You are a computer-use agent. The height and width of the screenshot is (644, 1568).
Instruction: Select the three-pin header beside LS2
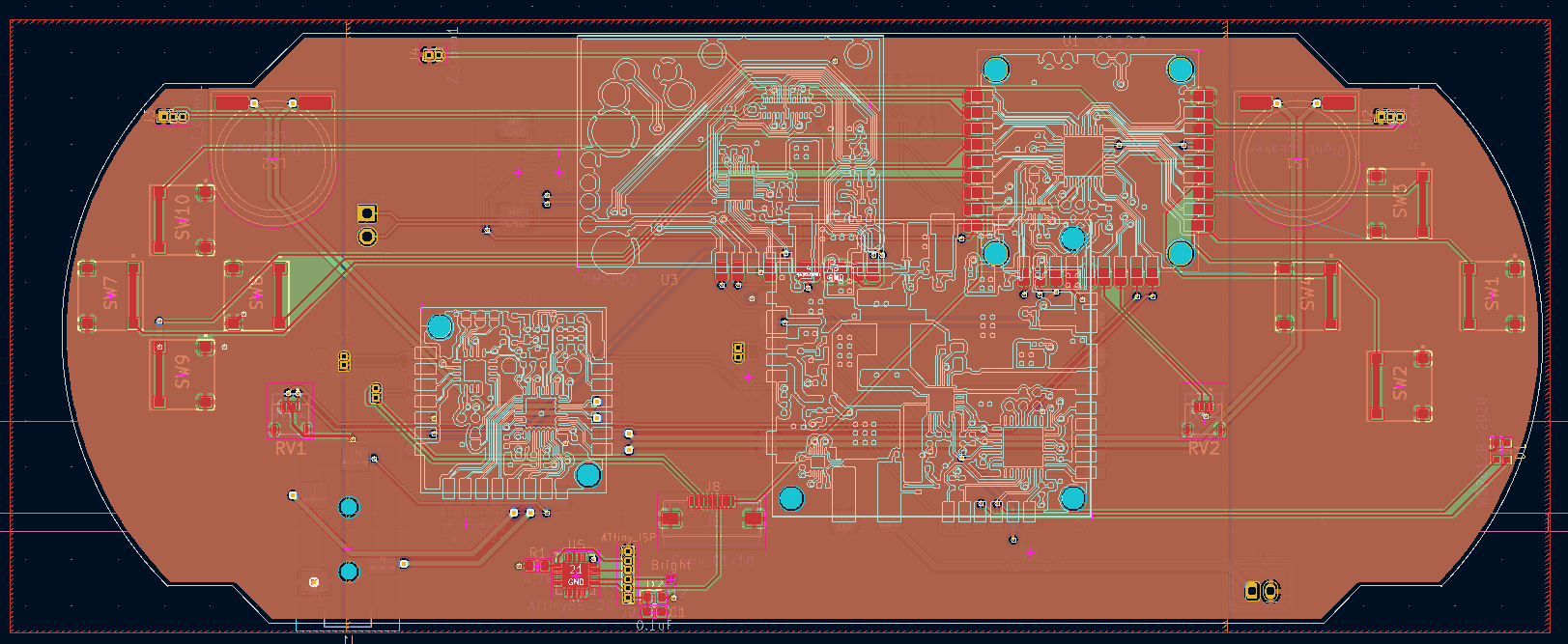point(173,117)
